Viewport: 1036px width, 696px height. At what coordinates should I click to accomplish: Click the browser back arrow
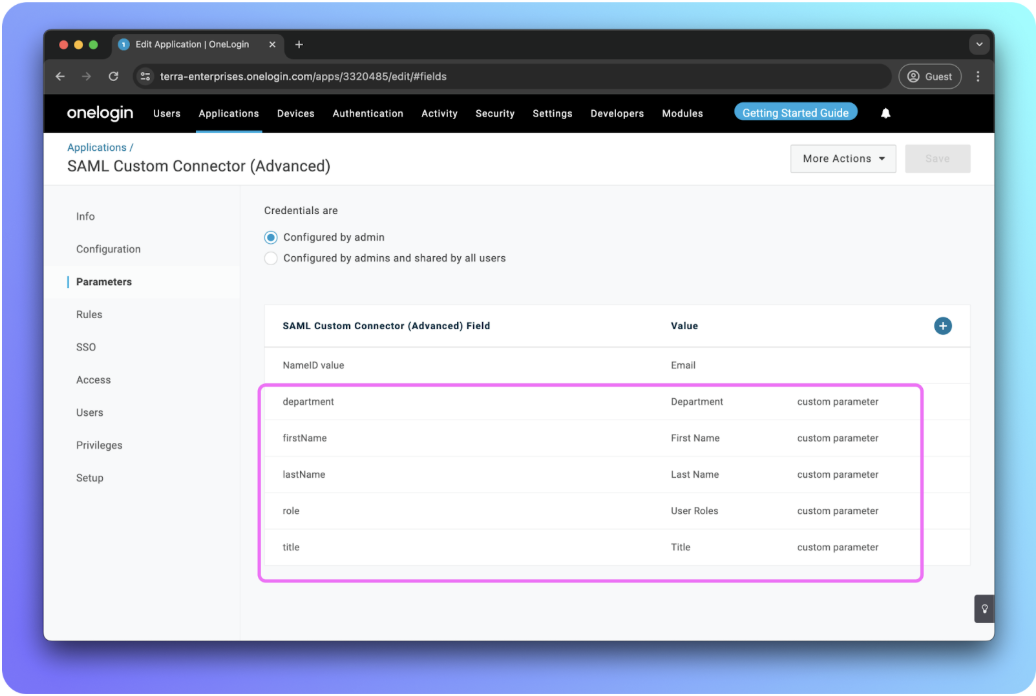(x=60, y=77)
